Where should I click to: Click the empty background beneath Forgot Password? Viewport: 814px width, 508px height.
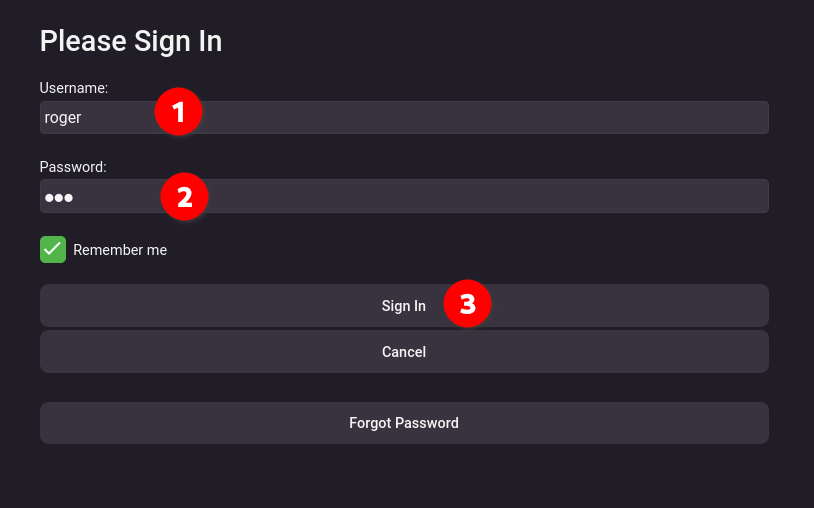[x=404, y=477]
